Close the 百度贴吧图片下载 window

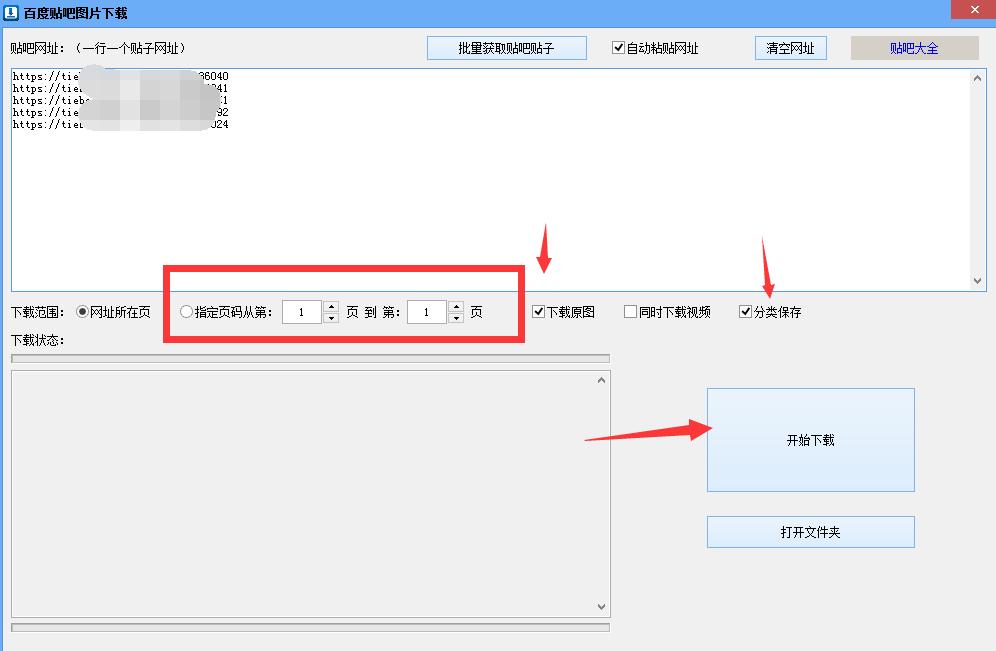click(974, 10)
